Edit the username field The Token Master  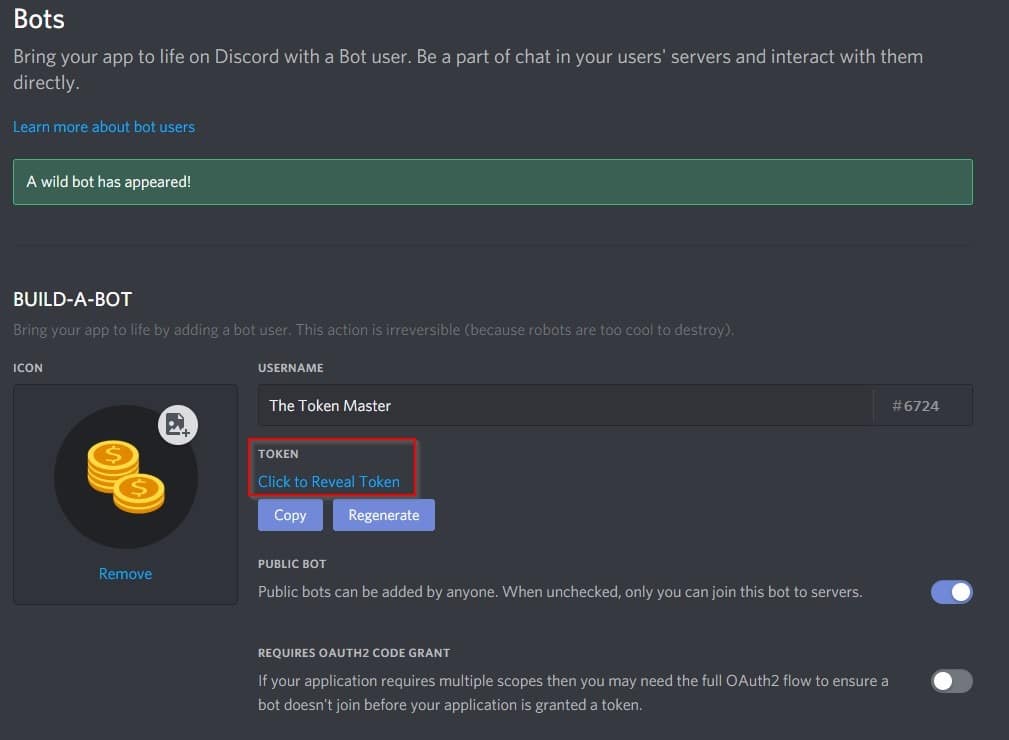565,405
